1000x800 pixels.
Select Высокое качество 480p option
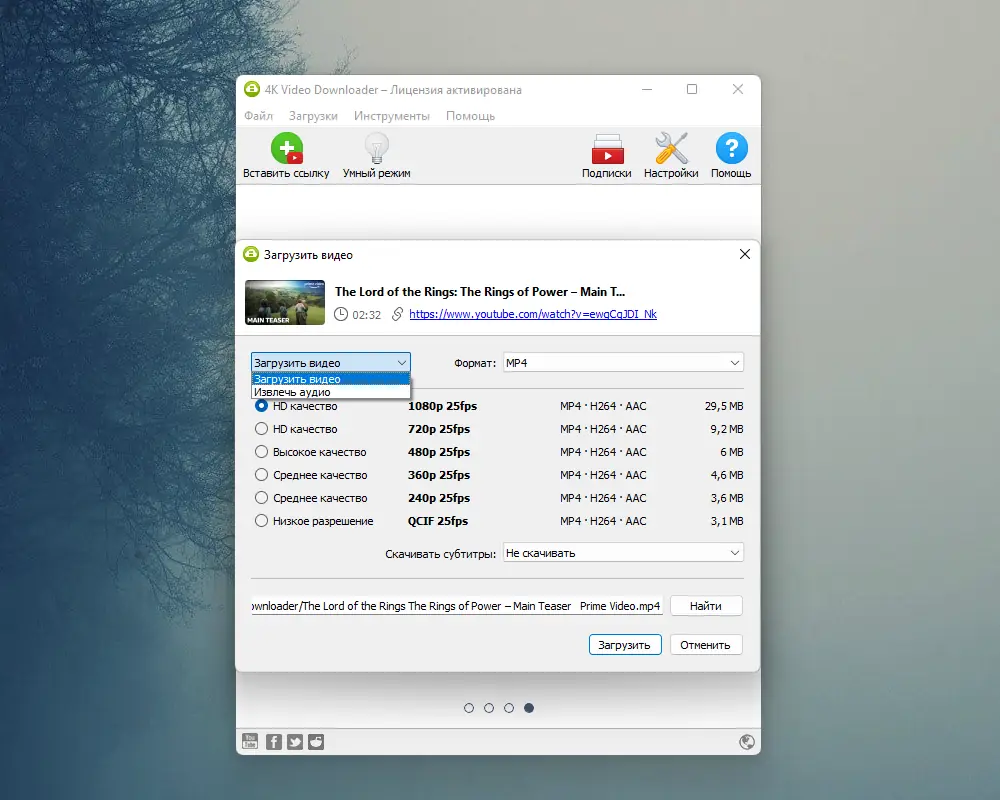tap(261, 452)
